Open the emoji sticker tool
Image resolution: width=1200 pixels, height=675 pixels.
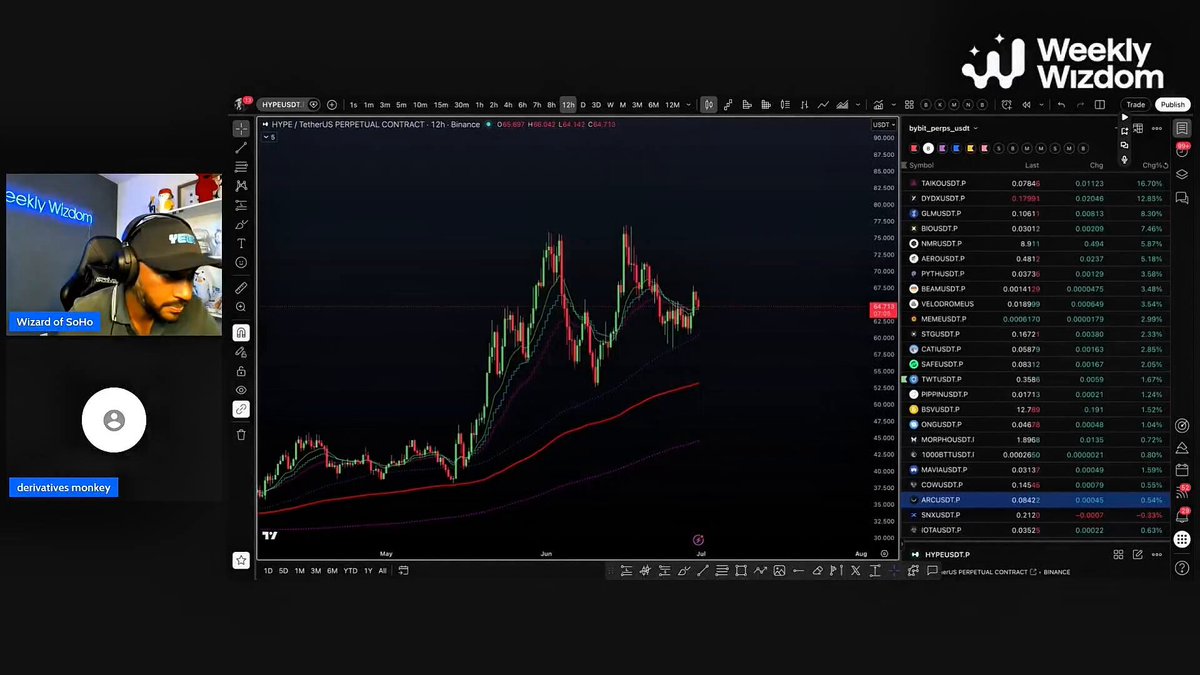[x=241, y=263]
